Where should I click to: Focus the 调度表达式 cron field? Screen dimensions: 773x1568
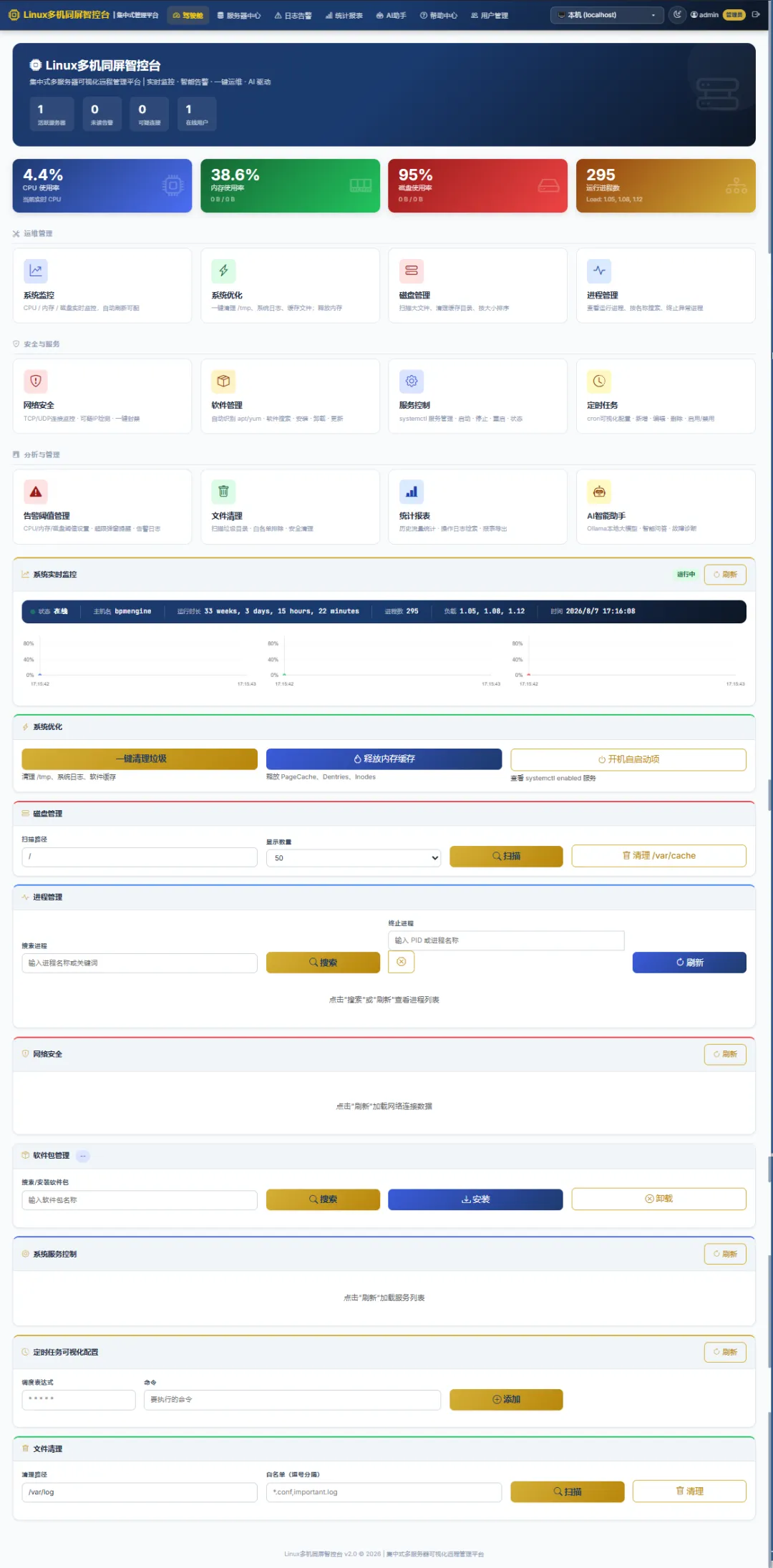click(79, 1399)
